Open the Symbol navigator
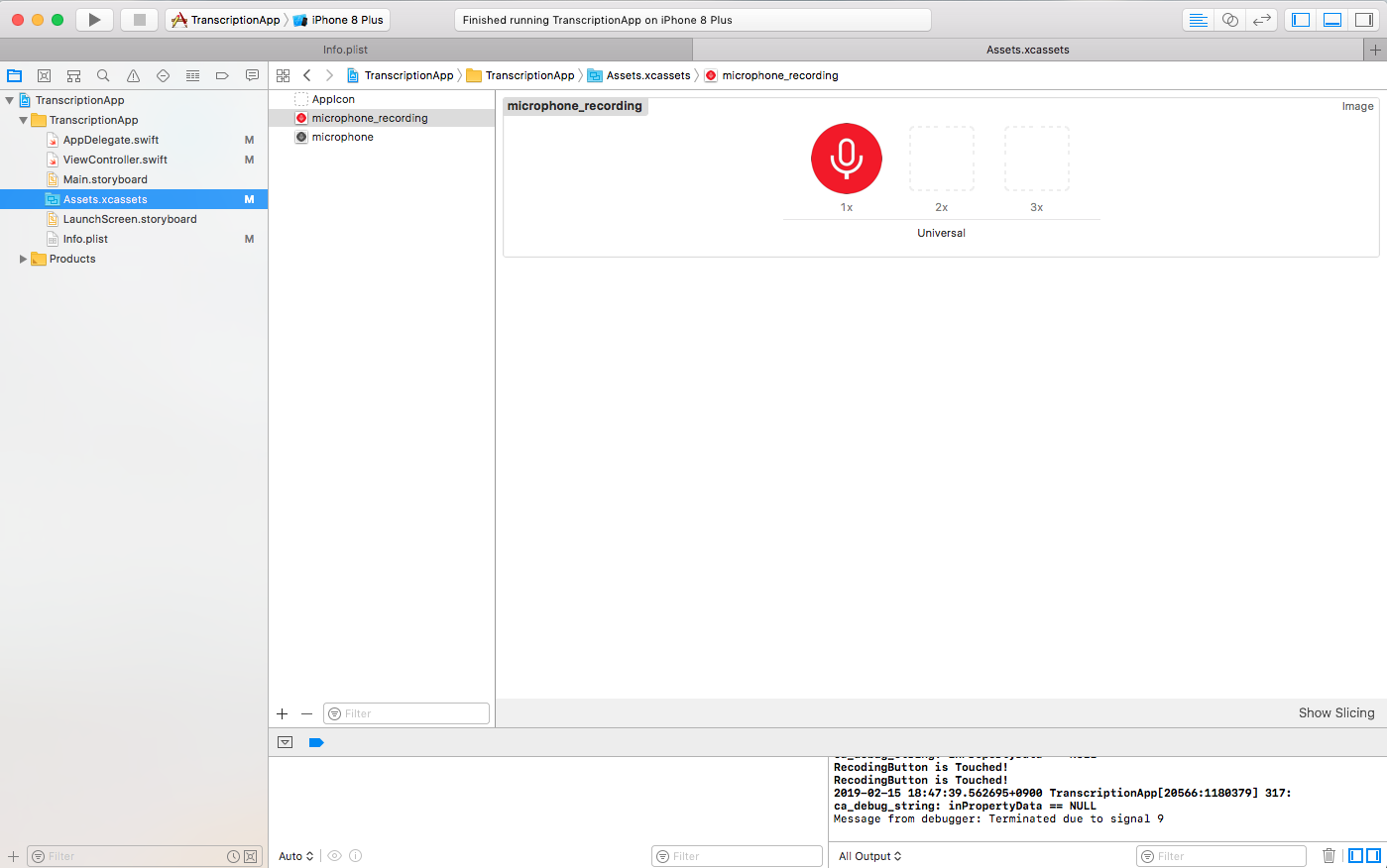 click(x=73, y=75)
